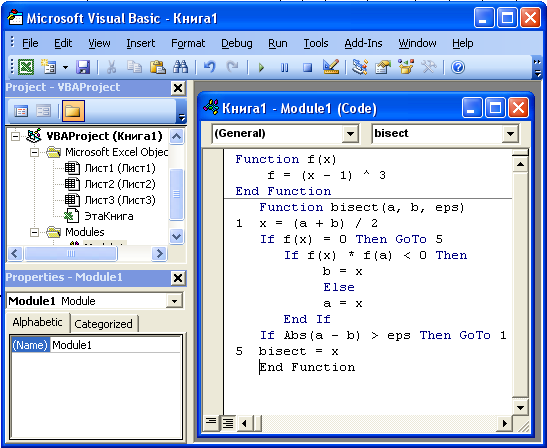Click the Insert UserForm toolbar icon
Image resolution: width=547 pixels, height=448 pixels.
coord(49,67)
